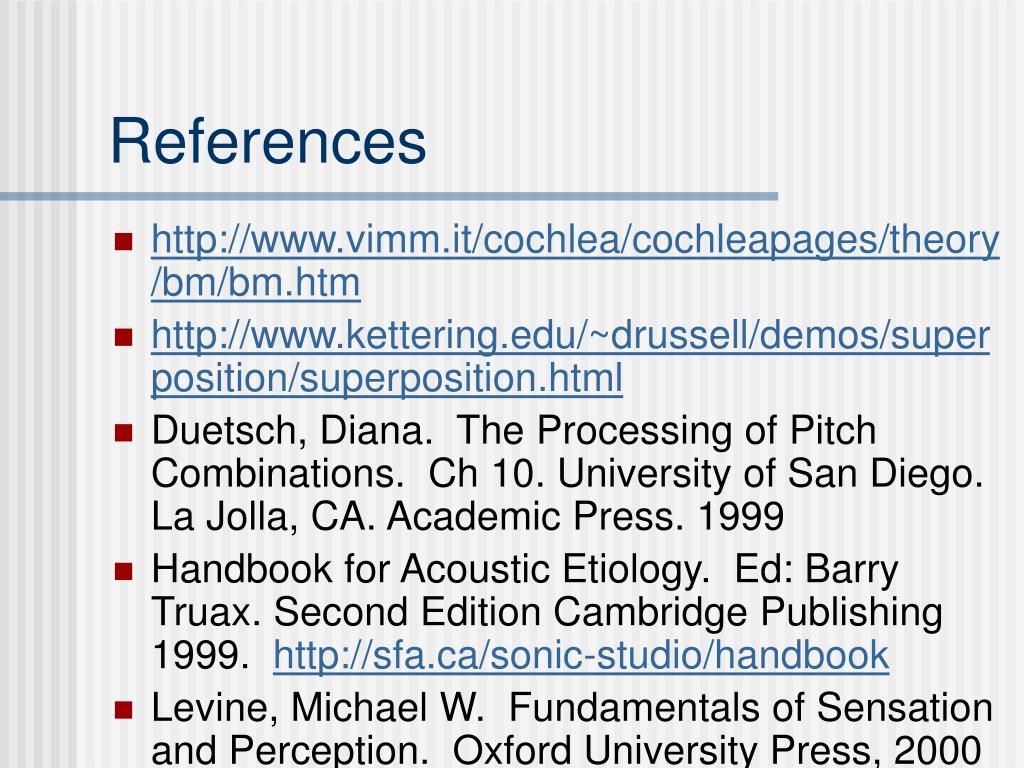This screenshot has height=768, width=1024.
Task: Click the "Handbook for Acoustic Etiology" text
Action: click(x=430, y=569)
